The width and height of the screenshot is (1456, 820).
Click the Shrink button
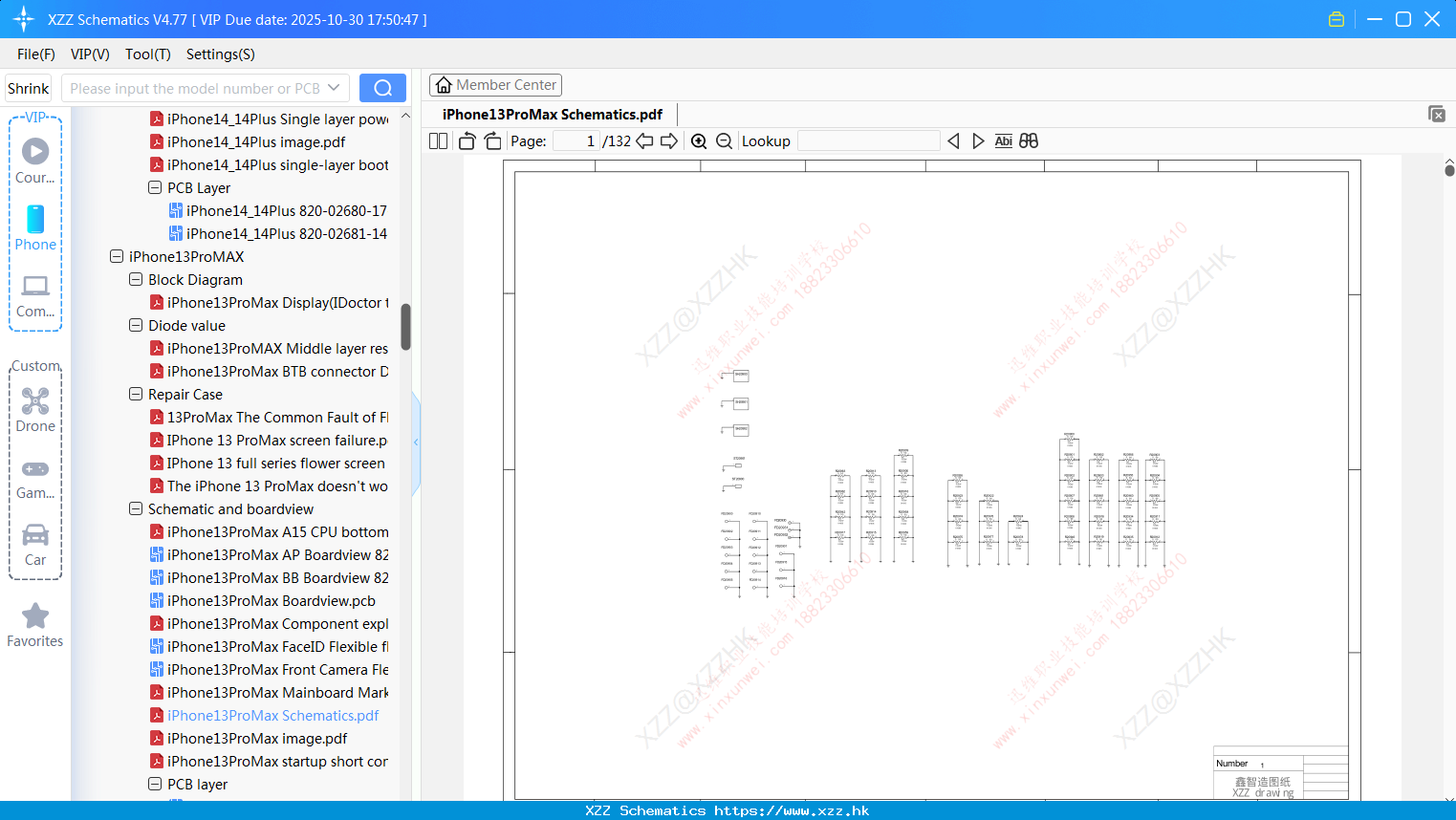pos(28,88)
